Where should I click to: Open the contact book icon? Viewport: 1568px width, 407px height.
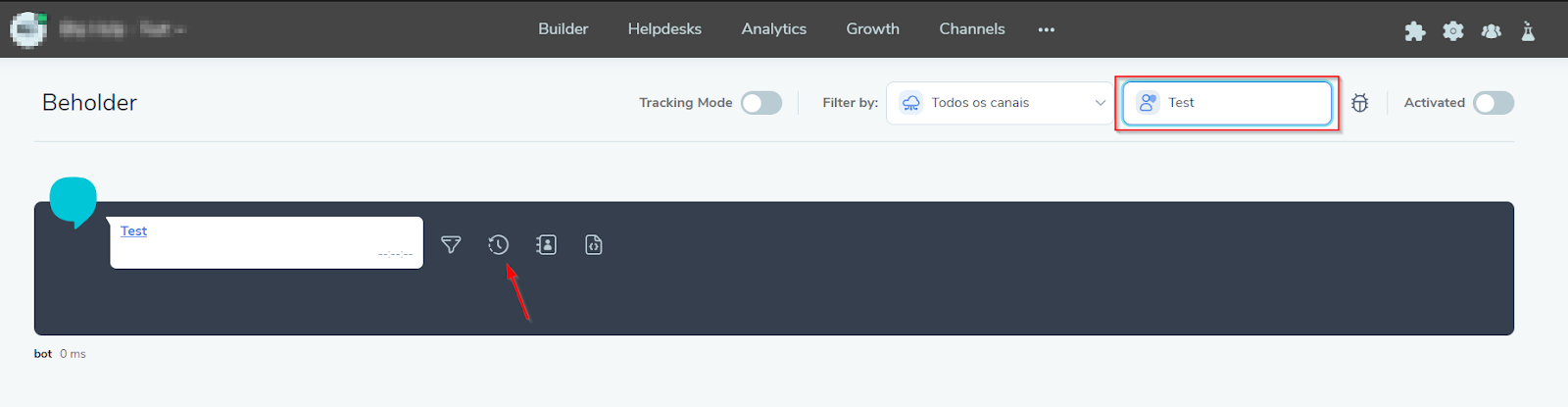[x=546, y=245]
